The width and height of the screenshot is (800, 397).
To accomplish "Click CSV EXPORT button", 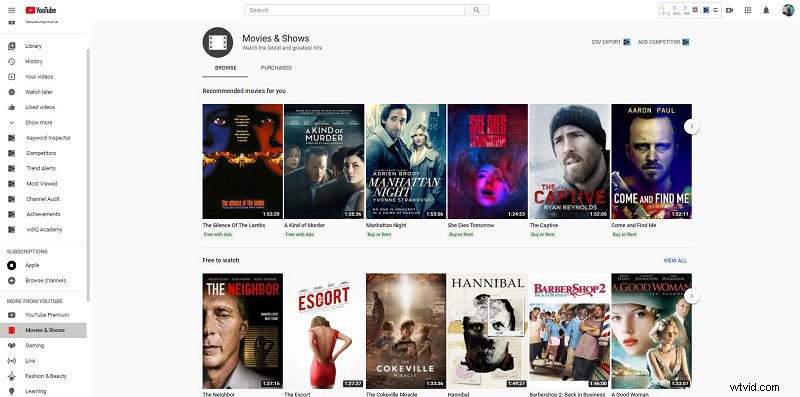I will 611,42.
